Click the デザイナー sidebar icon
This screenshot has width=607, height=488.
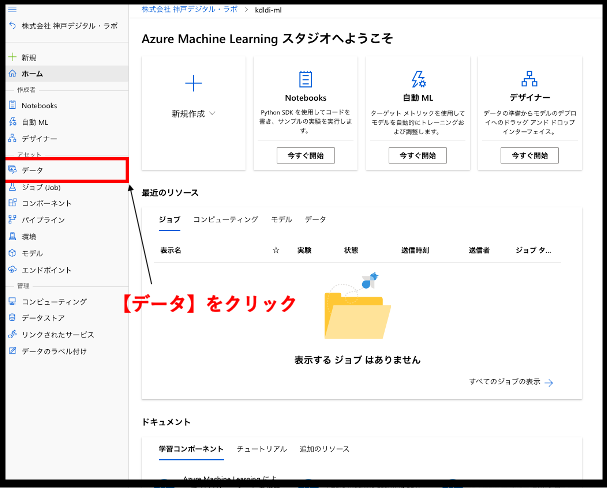click(x=12, y=138)
